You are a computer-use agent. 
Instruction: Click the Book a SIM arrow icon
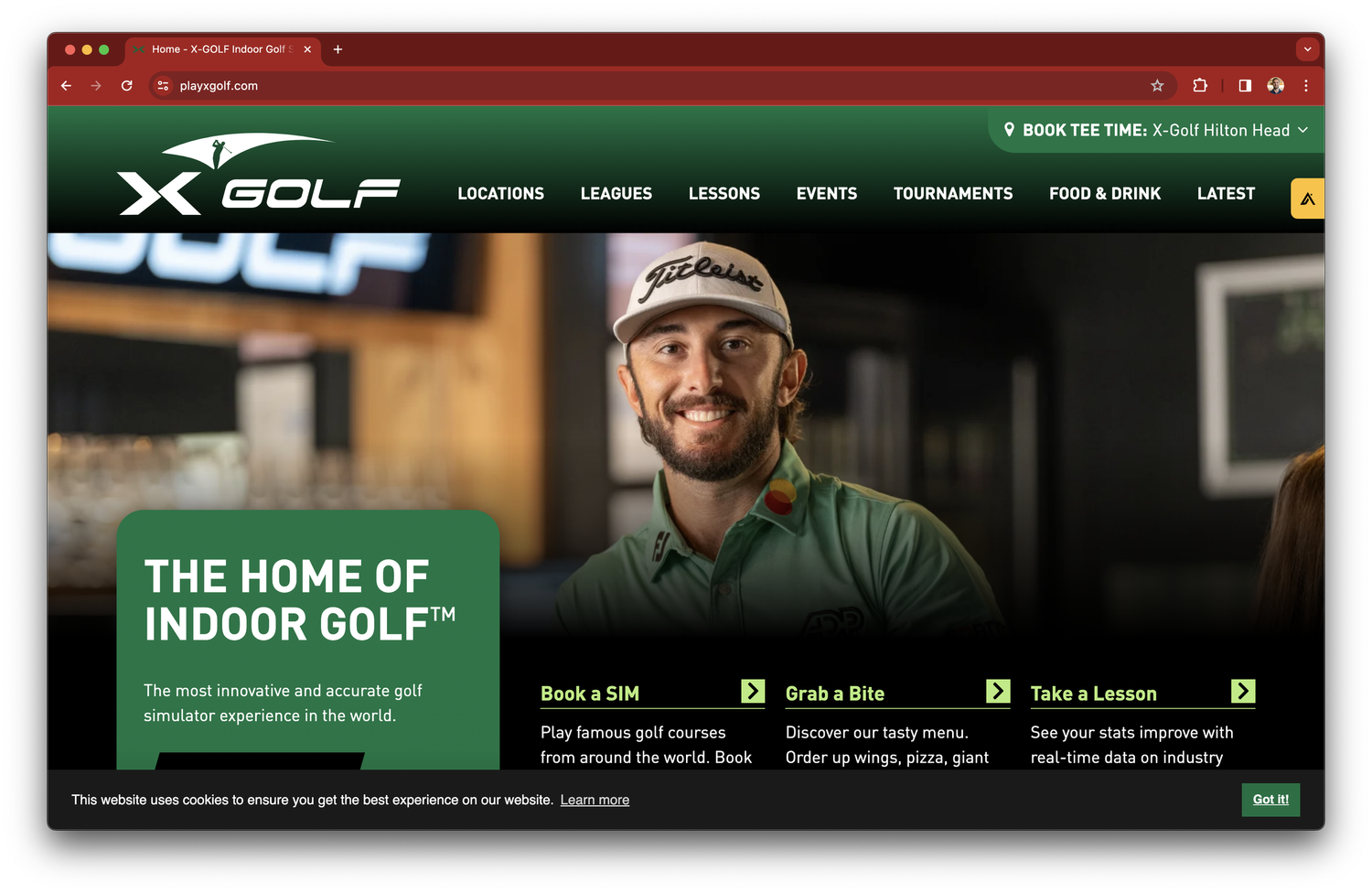(753, 692)
